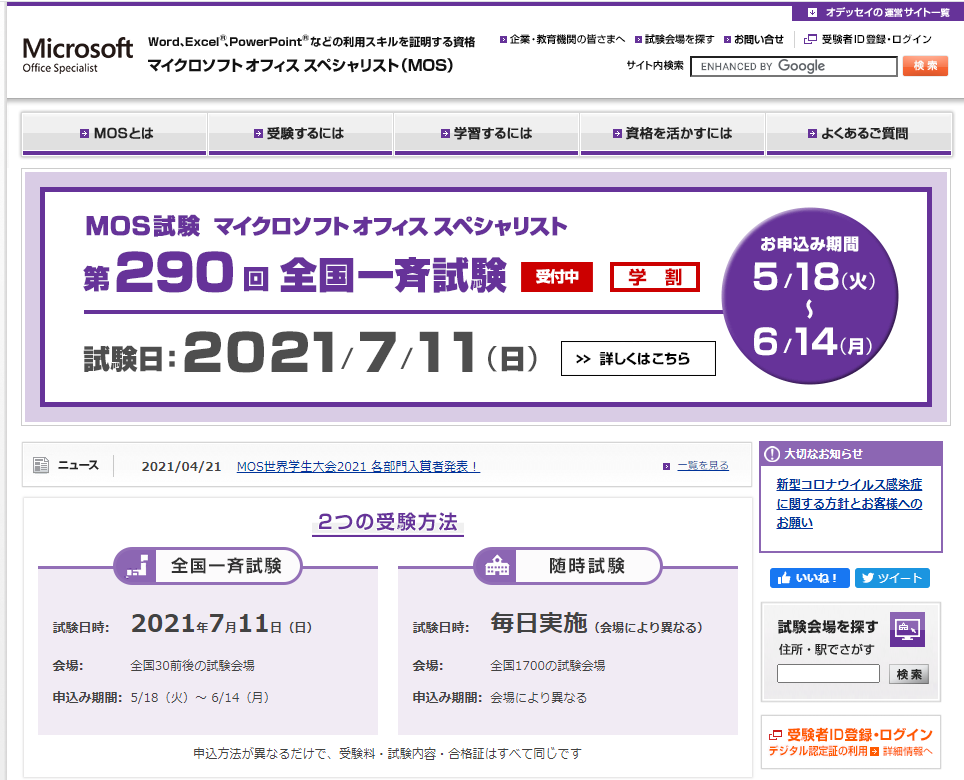964x780 pixels.
Task: Open MOS世界学生大会2021 各部門入賞者発表 news link
Action: pyautogui.click(x=358, y=467)
